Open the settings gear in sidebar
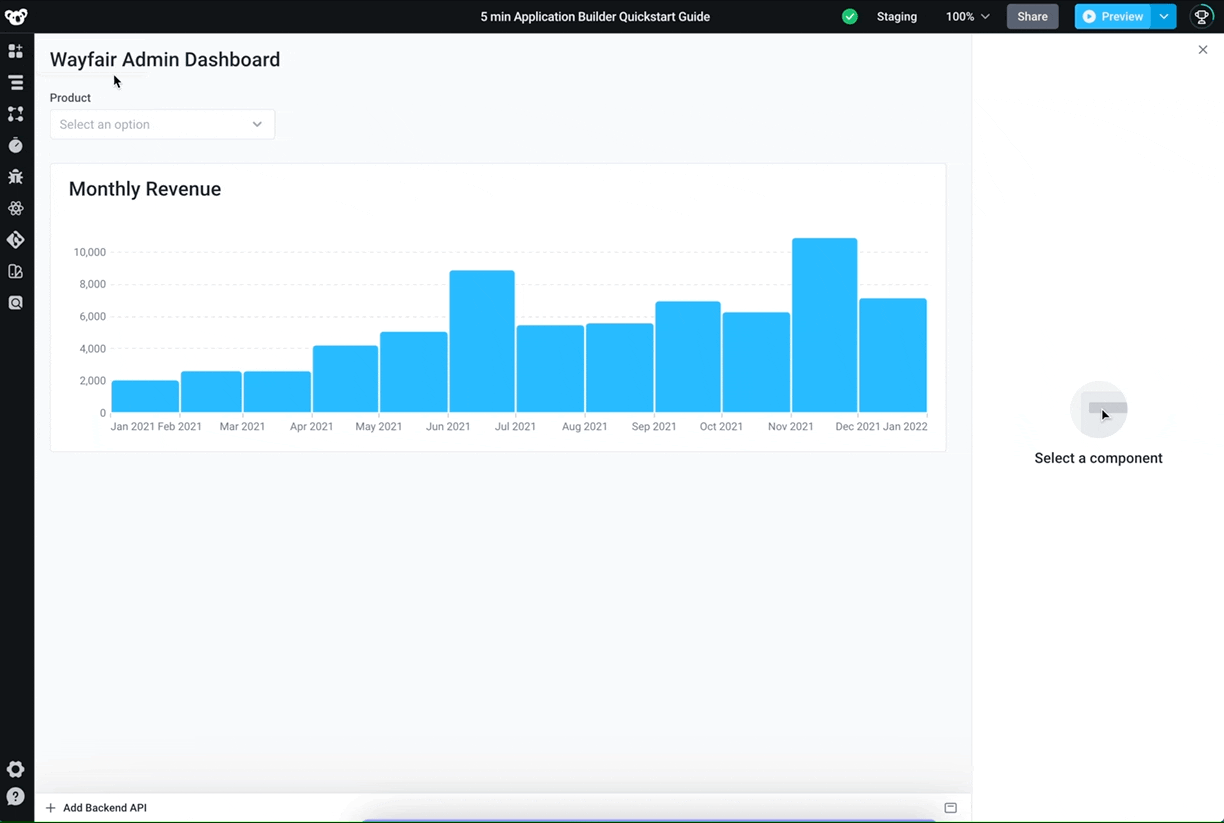 pyautogui.click(x=16, y=769)
